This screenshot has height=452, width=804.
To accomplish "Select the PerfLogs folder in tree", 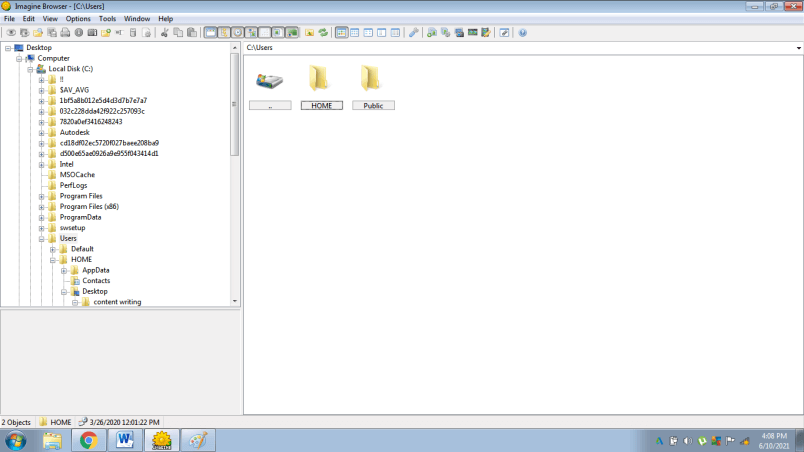I will 73,186.
